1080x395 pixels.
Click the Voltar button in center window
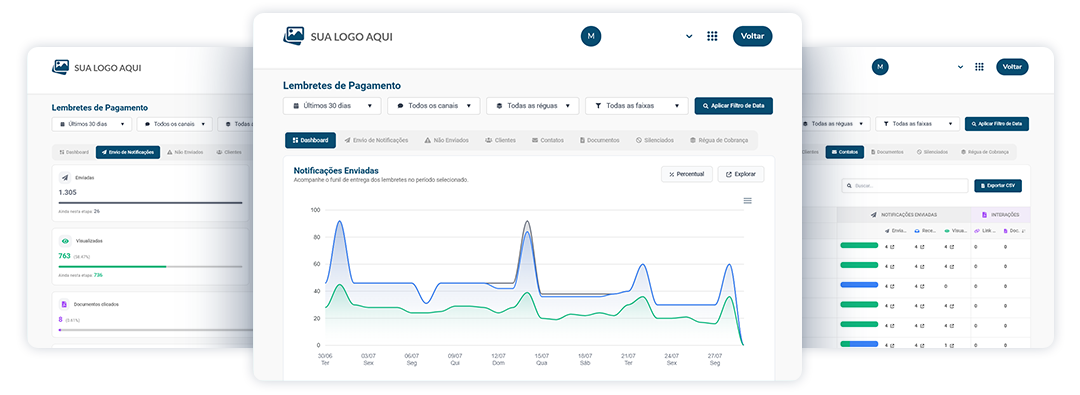[753, 36]
